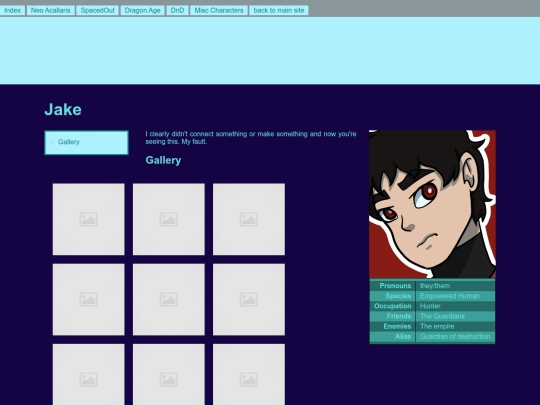Open middle thumbnail in bottom gallery row
Image resolution: width=540 pixels, height=405 pixels.
coord(169,375)
